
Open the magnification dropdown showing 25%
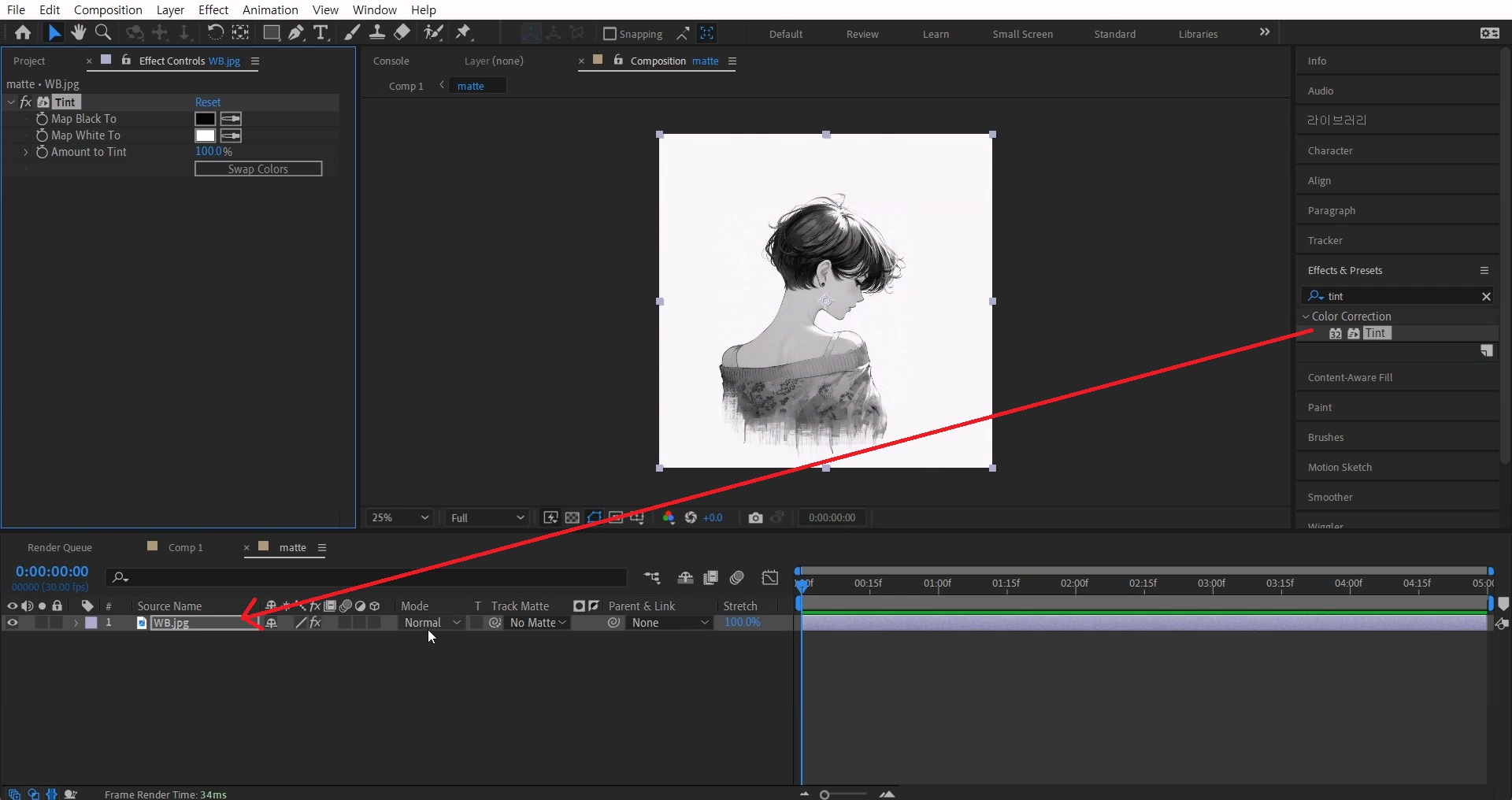[x=400, y=517]
